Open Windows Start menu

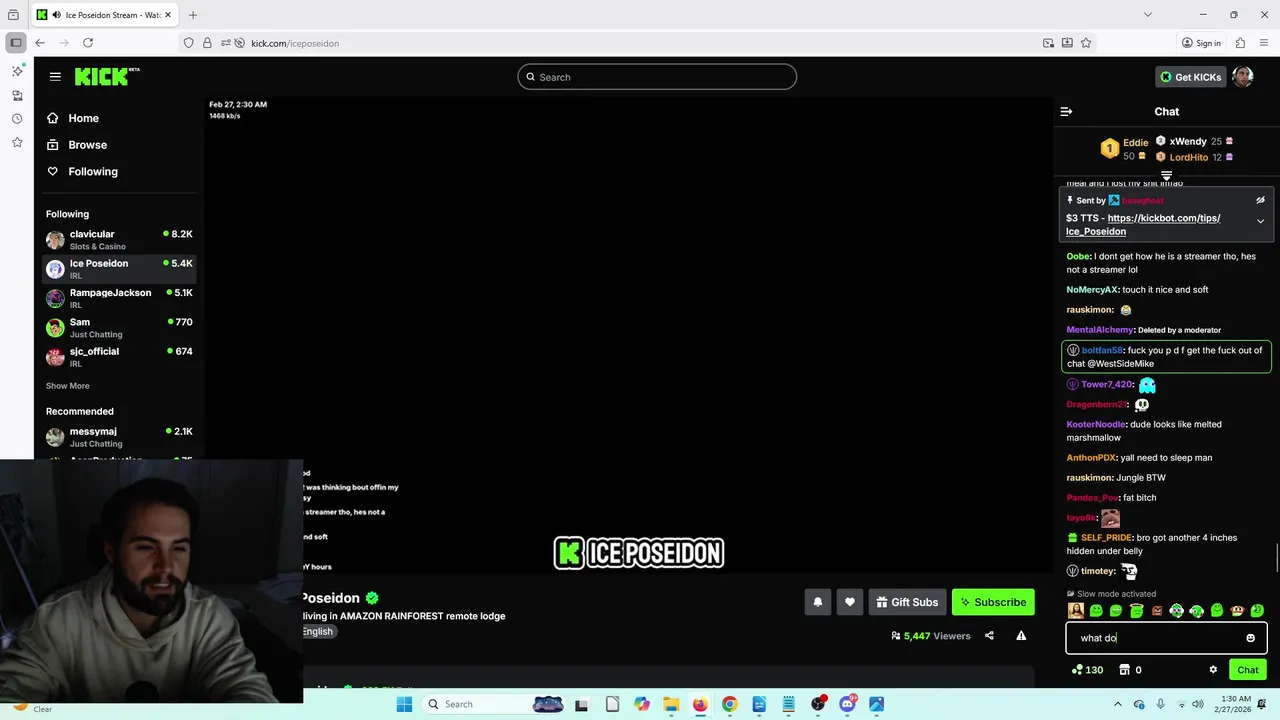tap(404, 704)
